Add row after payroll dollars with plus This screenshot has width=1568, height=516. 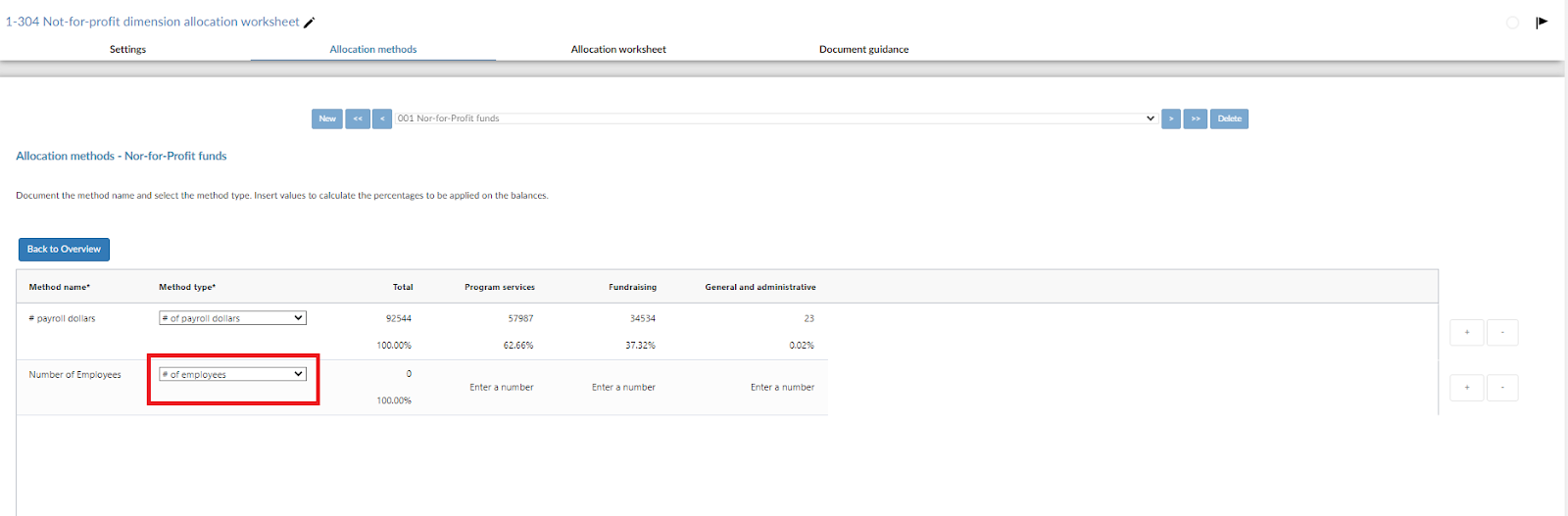point(1466,332)
